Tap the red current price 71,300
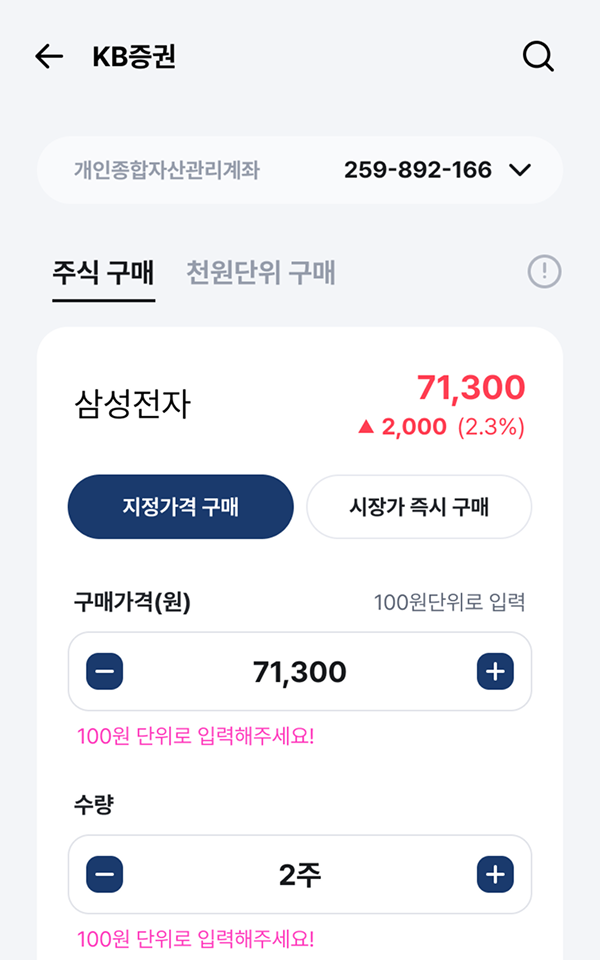The height and width of the screenshot is (960, 600). pos(470,387)
